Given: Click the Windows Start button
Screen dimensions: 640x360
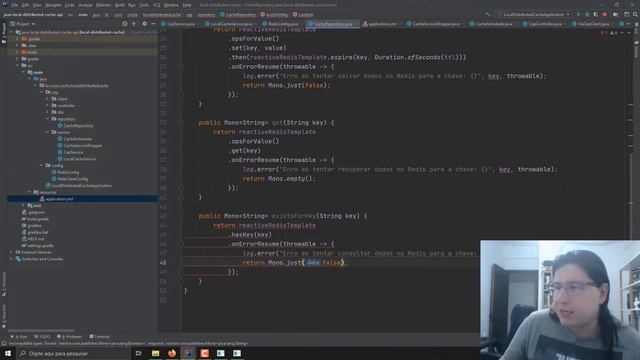Looking at the screenshot, I should 8,353.
